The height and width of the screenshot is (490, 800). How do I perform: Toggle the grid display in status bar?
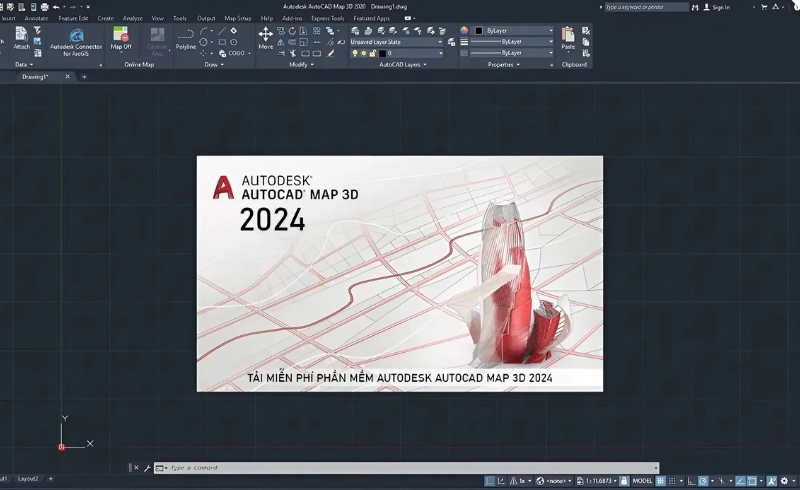pyautogui.click(x=660, y=481)
